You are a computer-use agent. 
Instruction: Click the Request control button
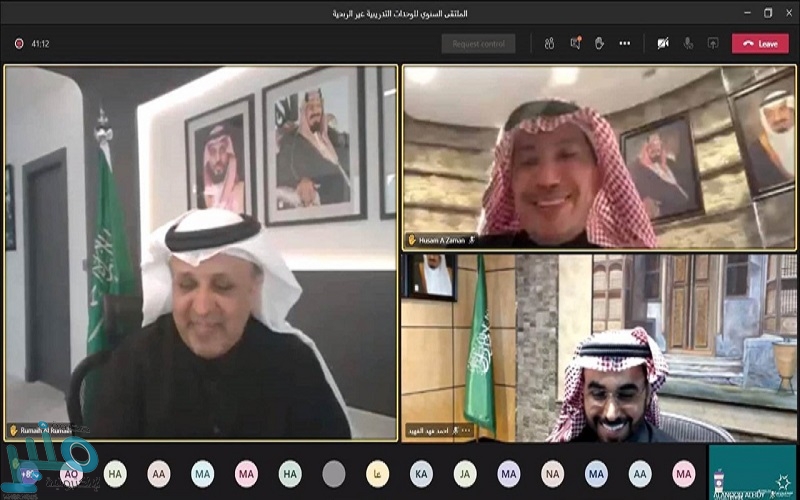(478, 43)
